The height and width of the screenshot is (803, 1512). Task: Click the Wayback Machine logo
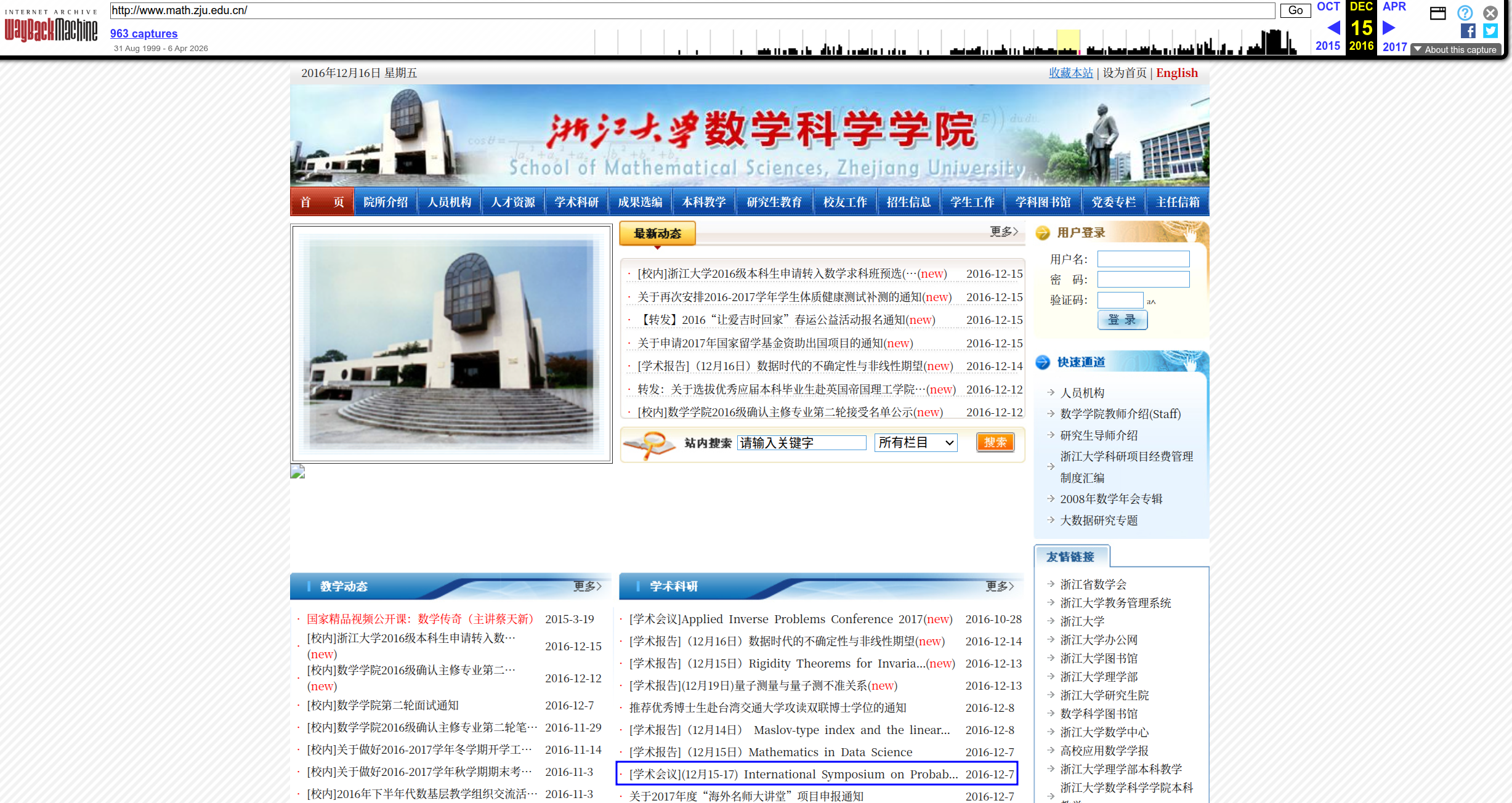pos(51,28)
